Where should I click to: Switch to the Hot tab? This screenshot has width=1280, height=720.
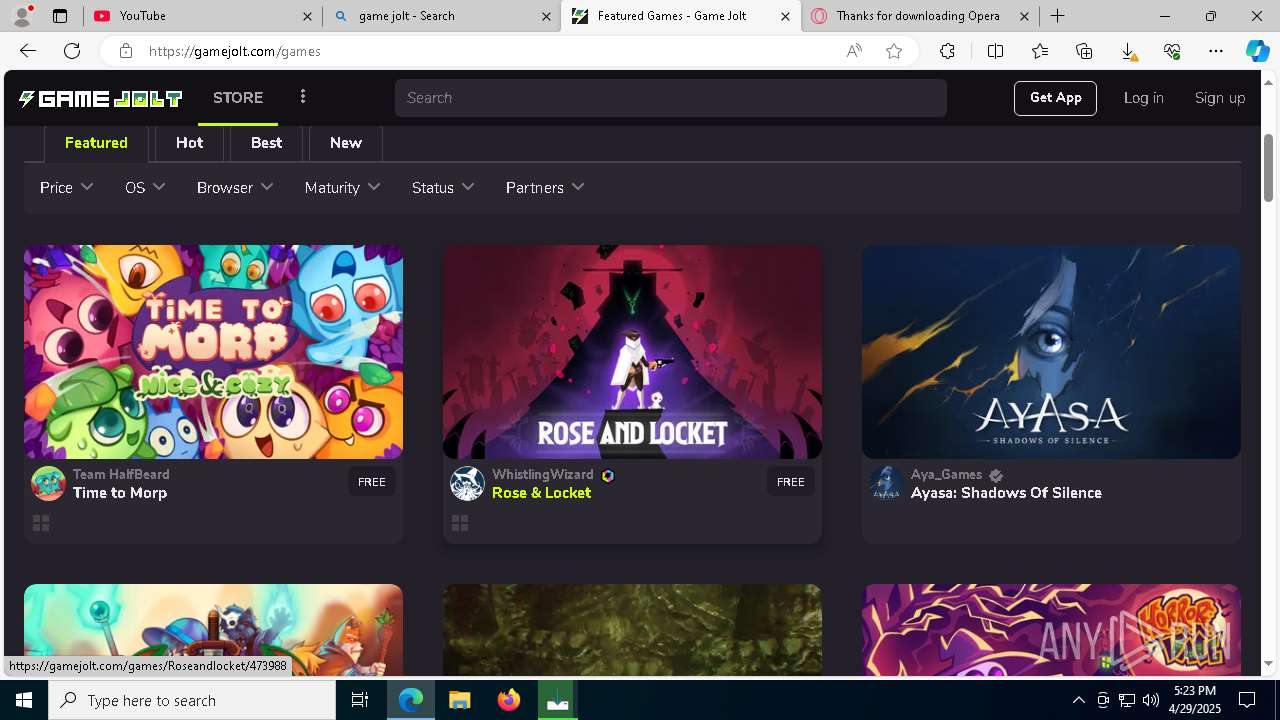[x=189, y=143]
